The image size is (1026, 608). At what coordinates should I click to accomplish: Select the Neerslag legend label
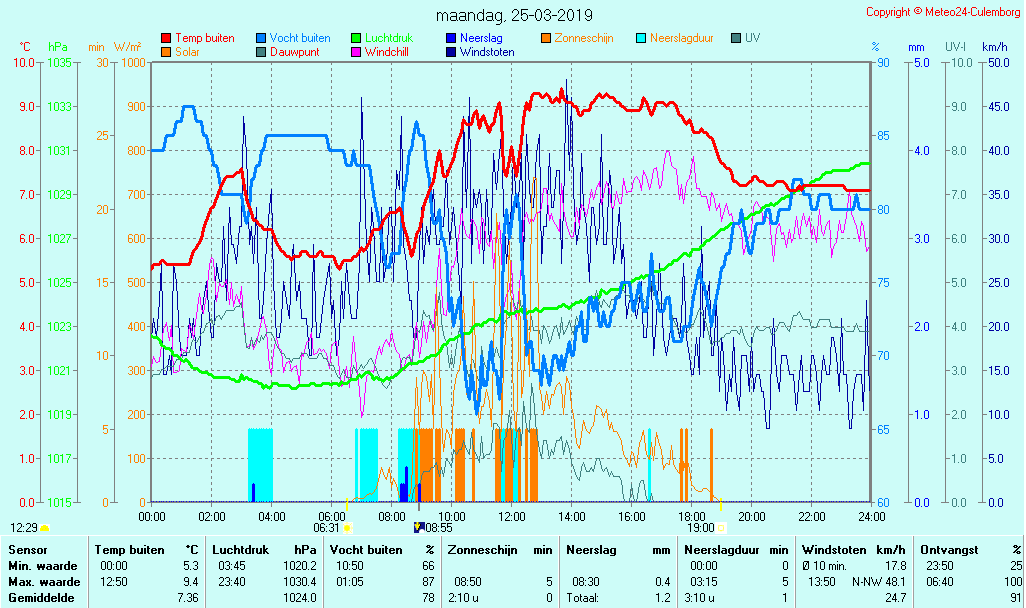[x=480, y=38]
